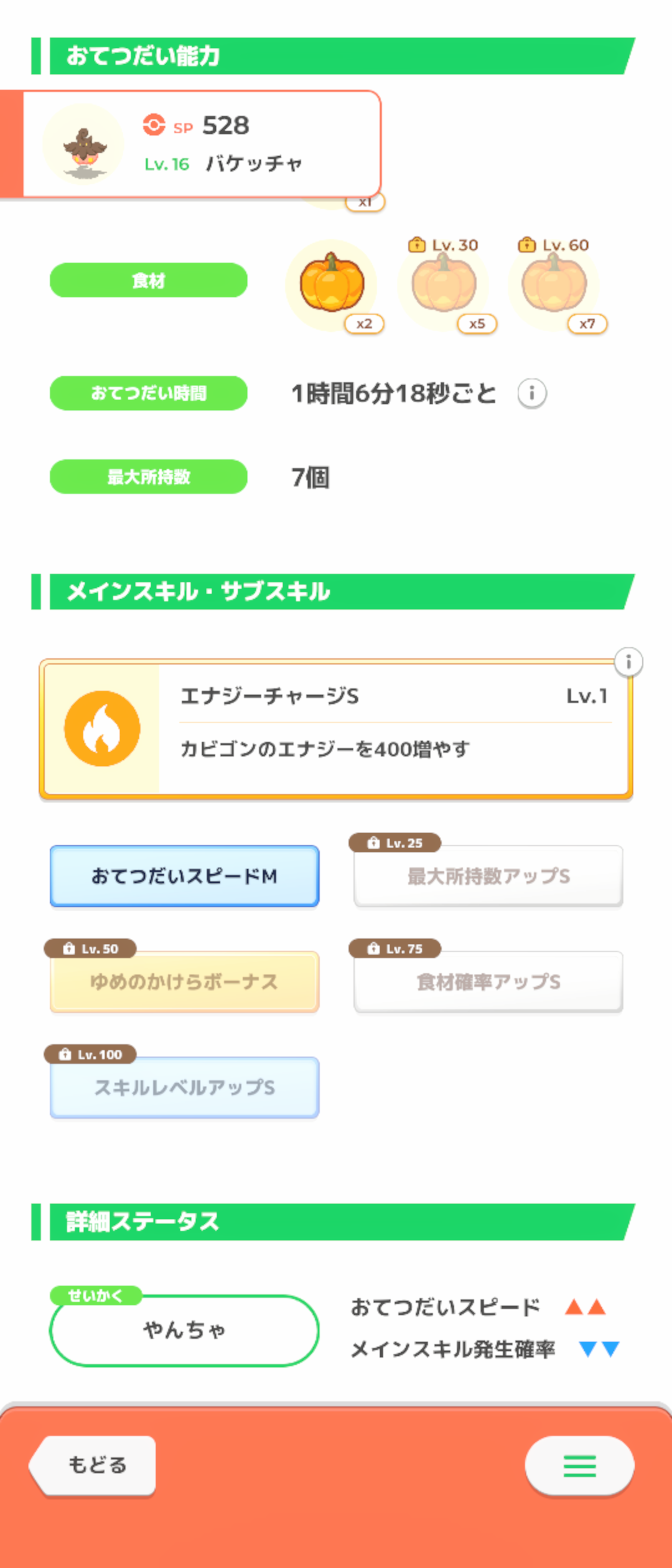Viewport: 672px width, 1568px height.
Task: Tap the やんちゃ nature button
Action: [x=185, y=1330]
